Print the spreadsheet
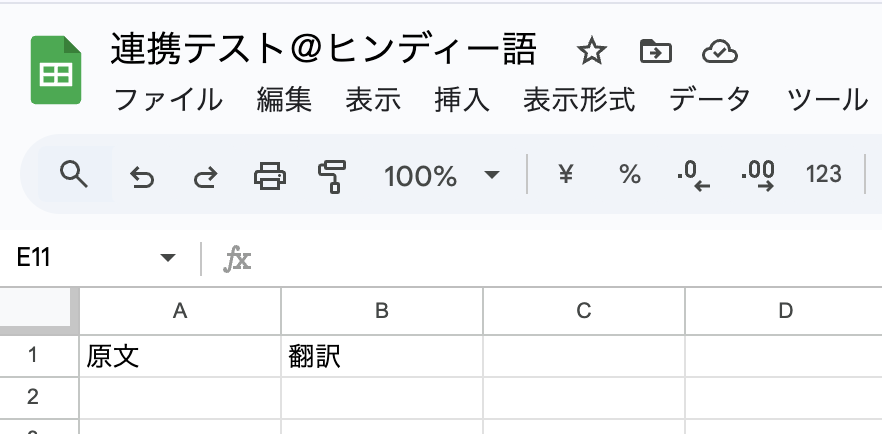Image resolution: width=882 pixels, height=434 pixels. (269, 176)
